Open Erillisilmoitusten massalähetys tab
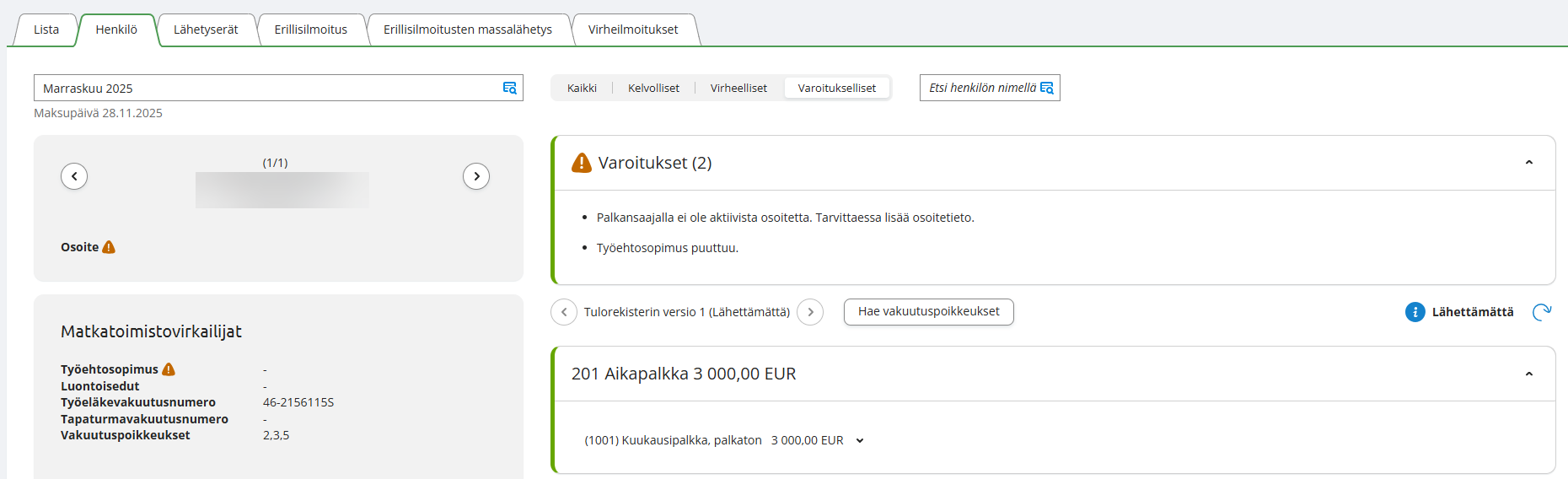Screen dimensions: 1568x479 pyautogui.click(x=468, y=30)
